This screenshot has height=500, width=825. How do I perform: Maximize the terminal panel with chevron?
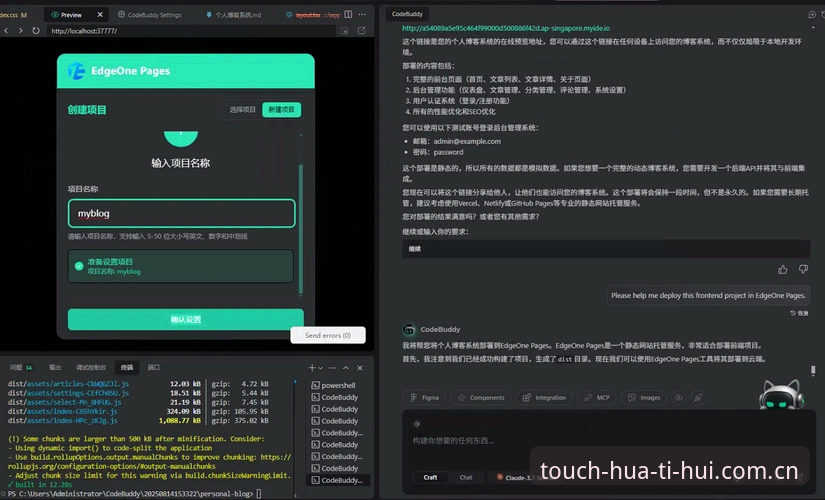(346, 368)
